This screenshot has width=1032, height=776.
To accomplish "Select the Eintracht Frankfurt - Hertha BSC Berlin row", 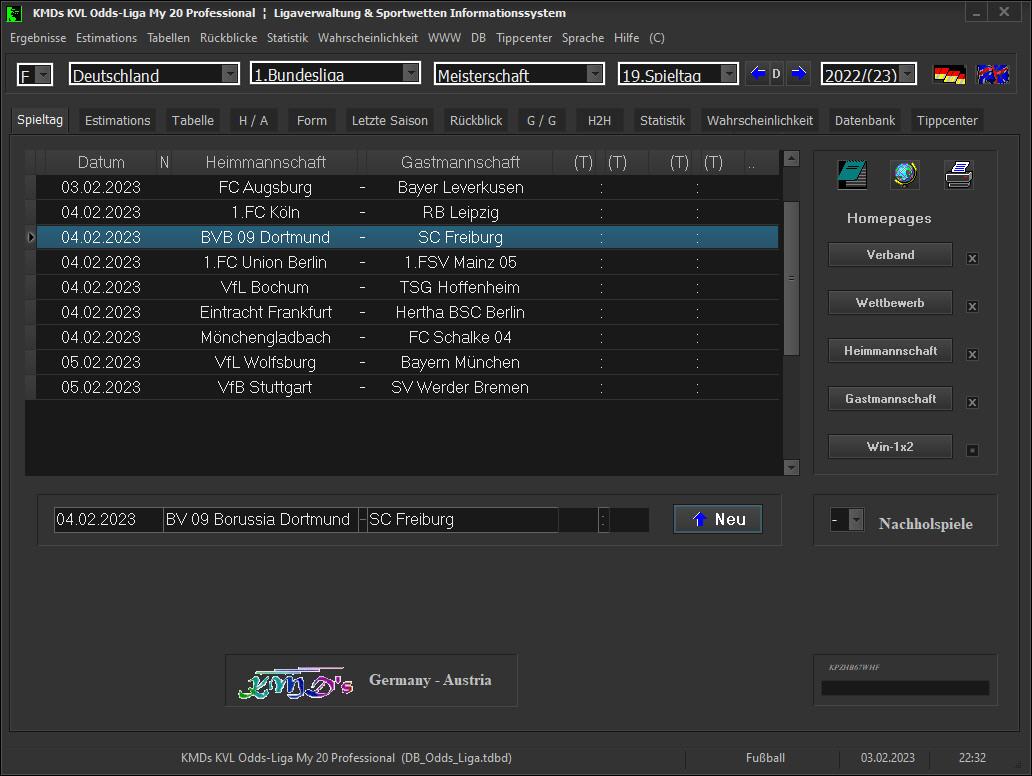I will pos(407,313).
